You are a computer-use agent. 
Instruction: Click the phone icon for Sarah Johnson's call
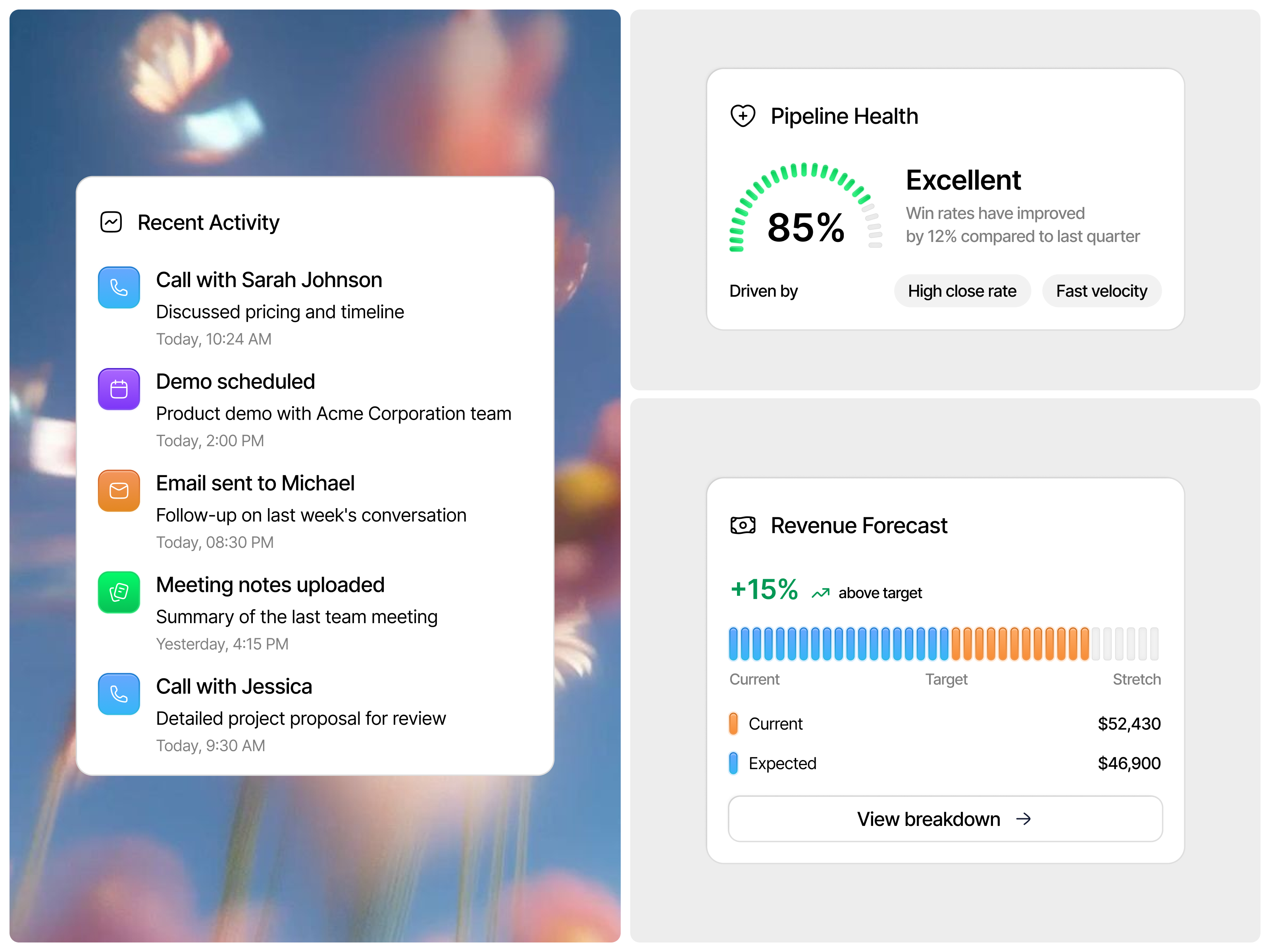click(119, 288)
